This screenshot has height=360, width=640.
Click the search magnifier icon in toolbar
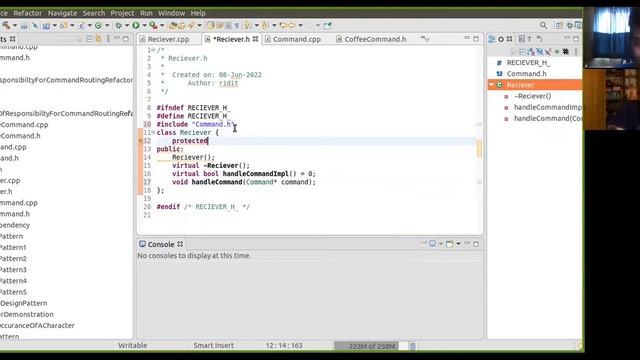(543, 25)
